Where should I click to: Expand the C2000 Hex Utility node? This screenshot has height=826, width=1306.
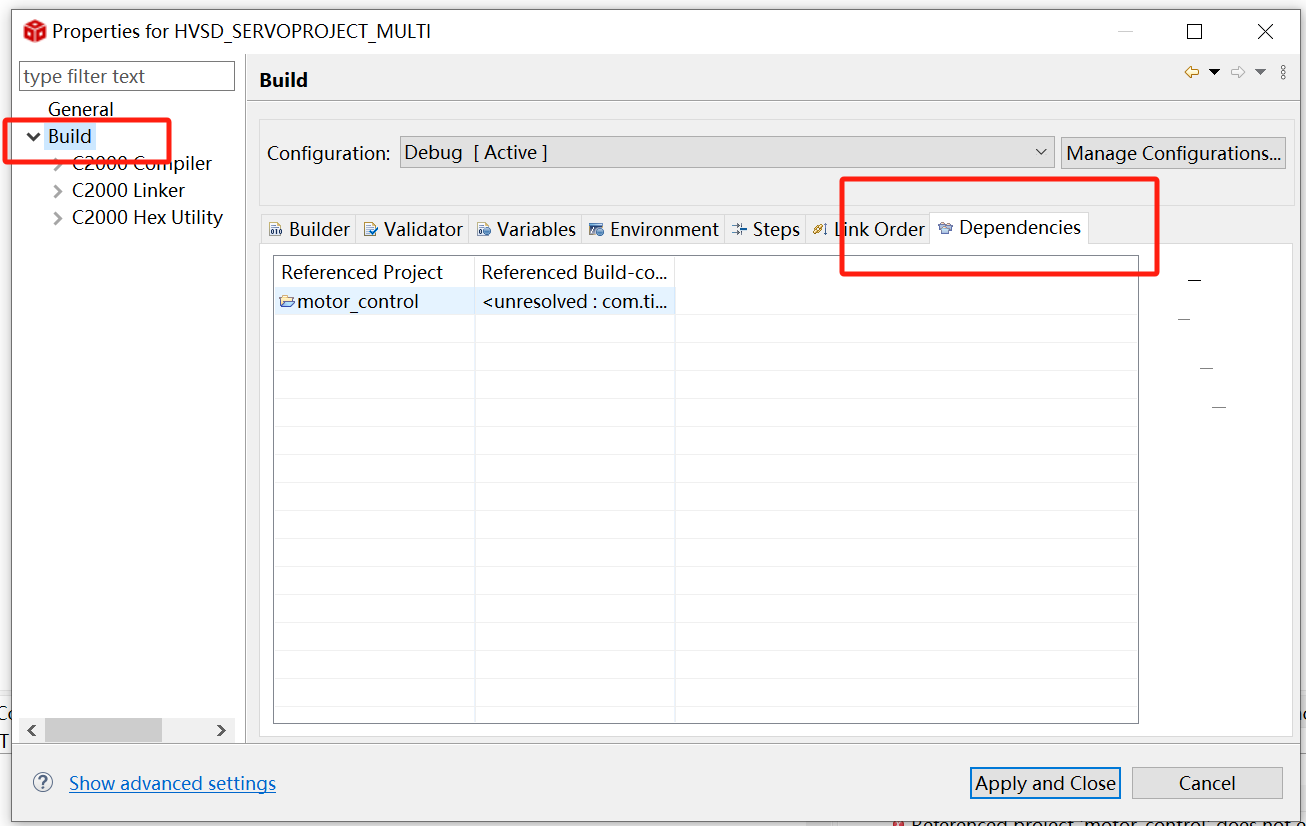point(57,218)
